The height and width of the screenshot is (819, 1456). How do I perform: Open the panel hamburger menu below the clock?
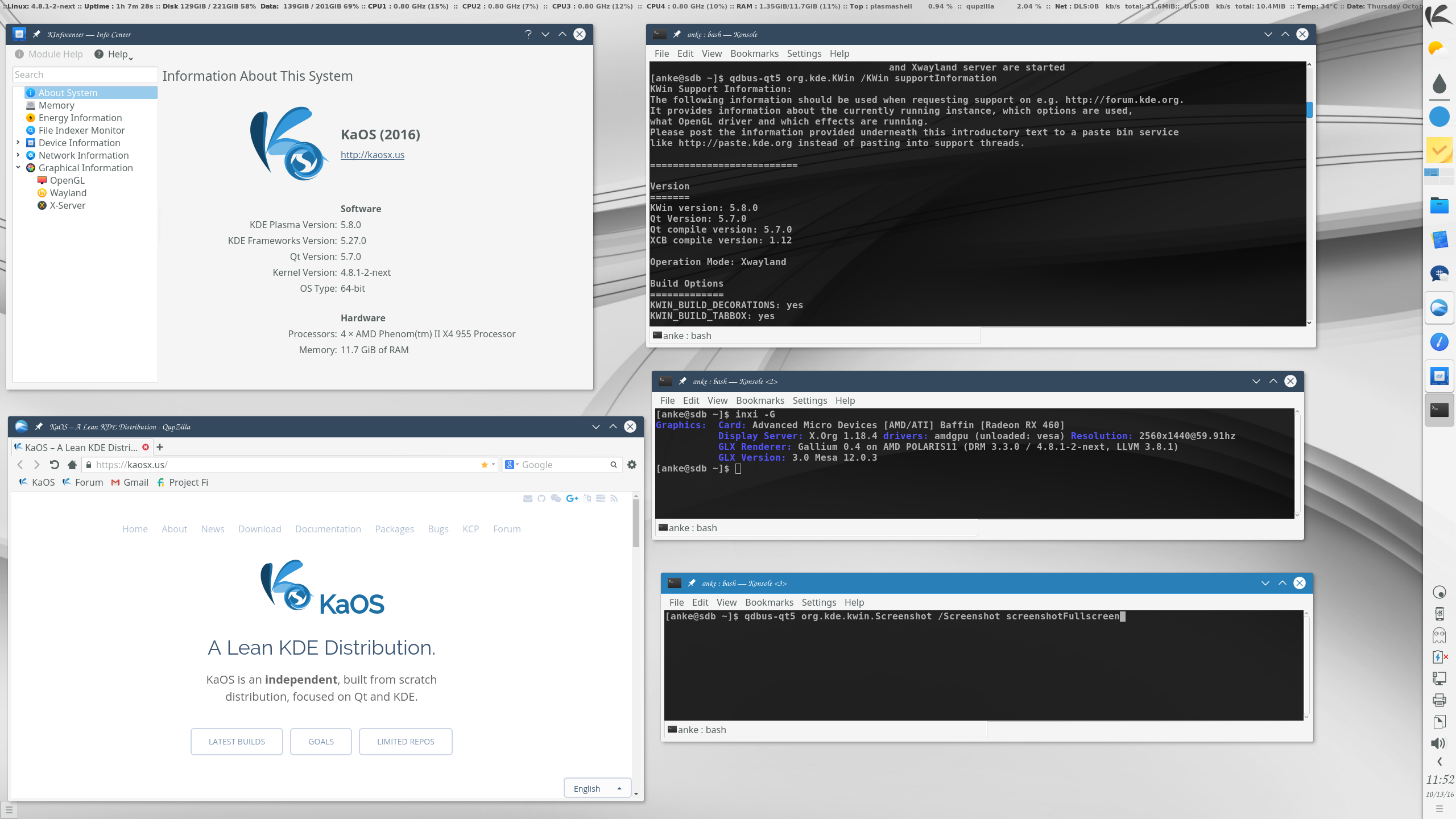tap(1439, 809)
